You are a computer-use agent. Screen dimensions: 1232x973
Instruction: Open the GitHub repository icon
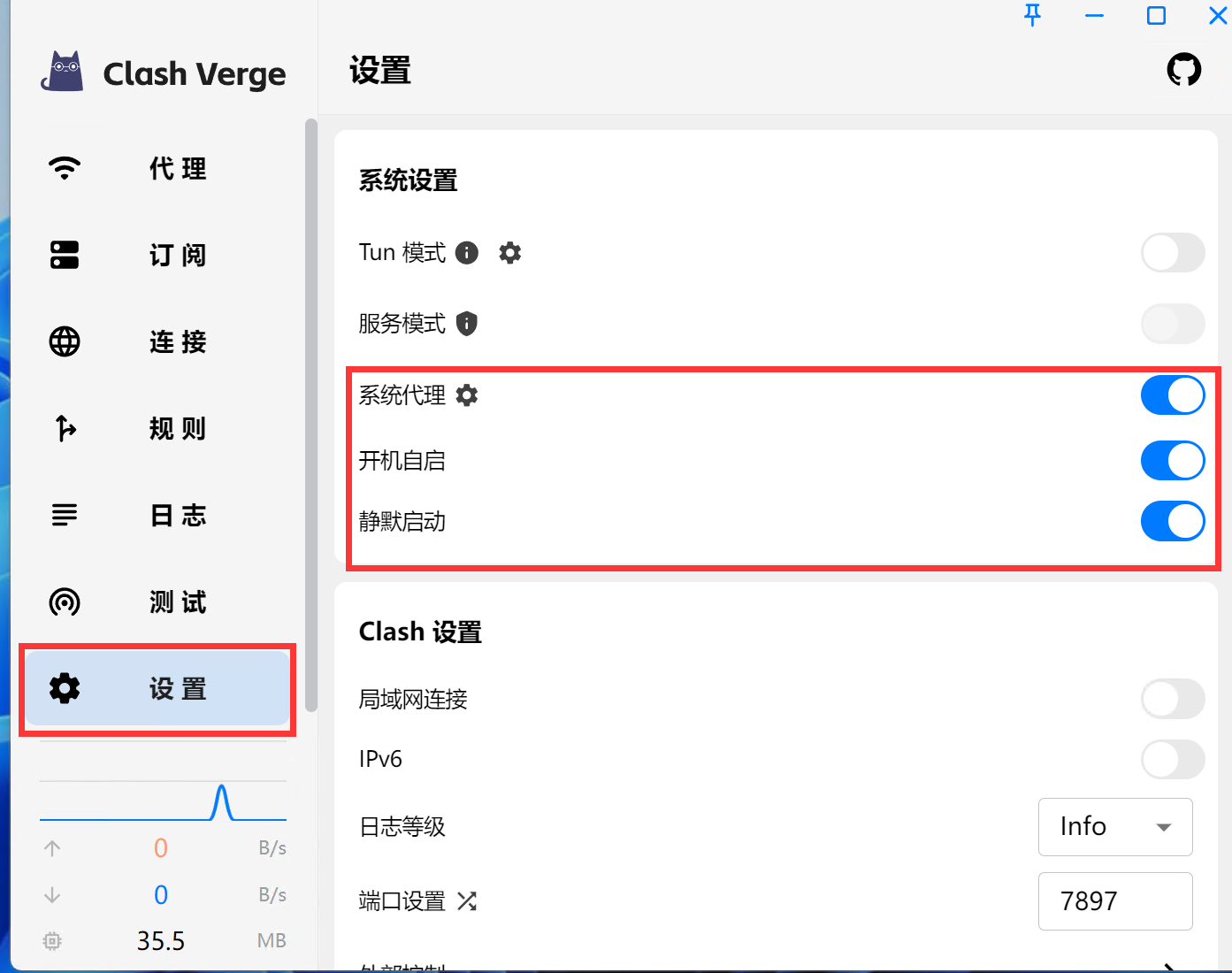(x=1183, y=70)
